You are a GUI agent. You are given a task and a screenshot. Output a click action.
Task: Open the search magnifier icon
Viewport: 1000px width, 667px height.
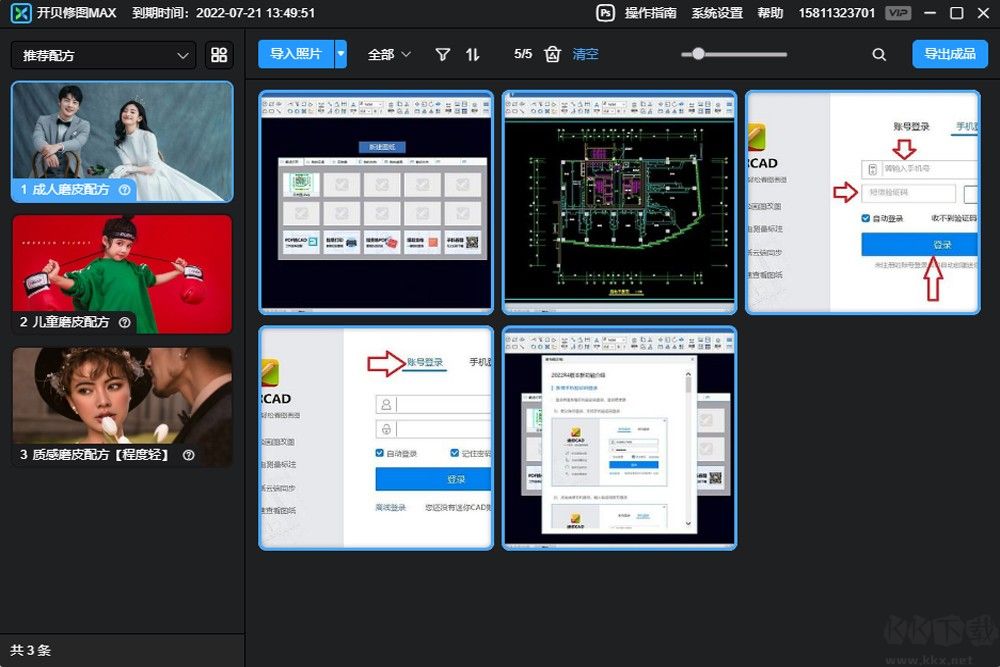click(879, 55)
